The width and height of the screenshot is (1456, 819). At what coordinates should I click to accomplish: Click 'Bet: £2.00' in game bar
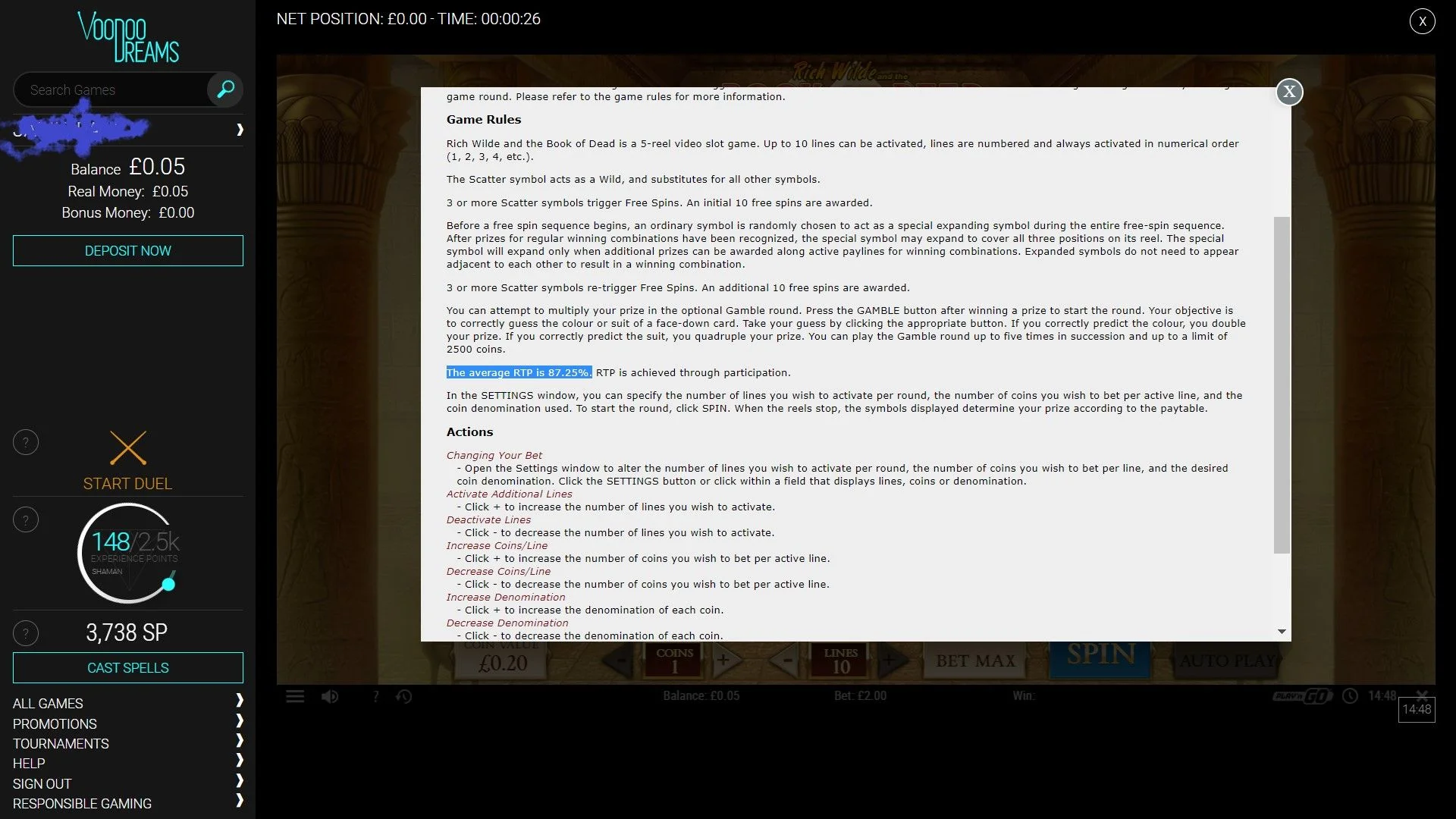(x=860, y=696)
